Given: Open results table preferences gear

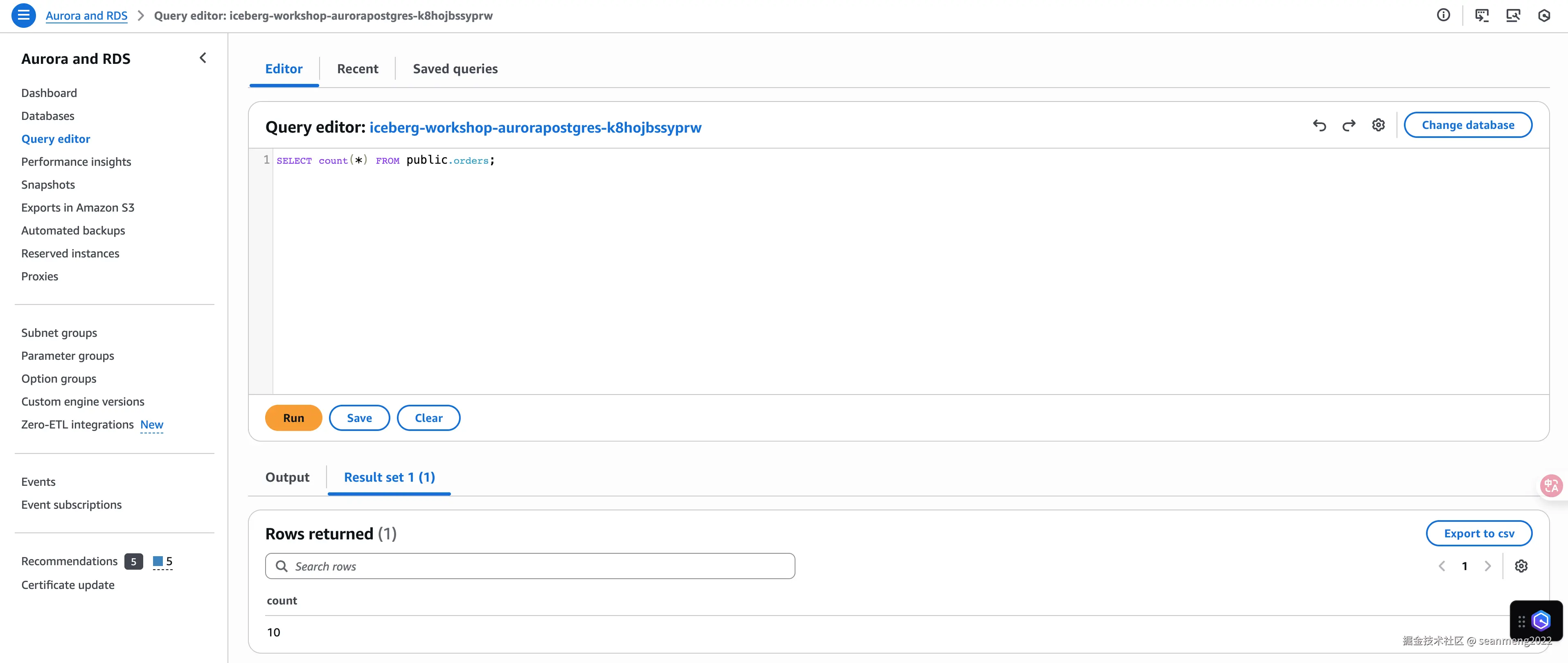Looking at the screenshot, I should 1521,566.
